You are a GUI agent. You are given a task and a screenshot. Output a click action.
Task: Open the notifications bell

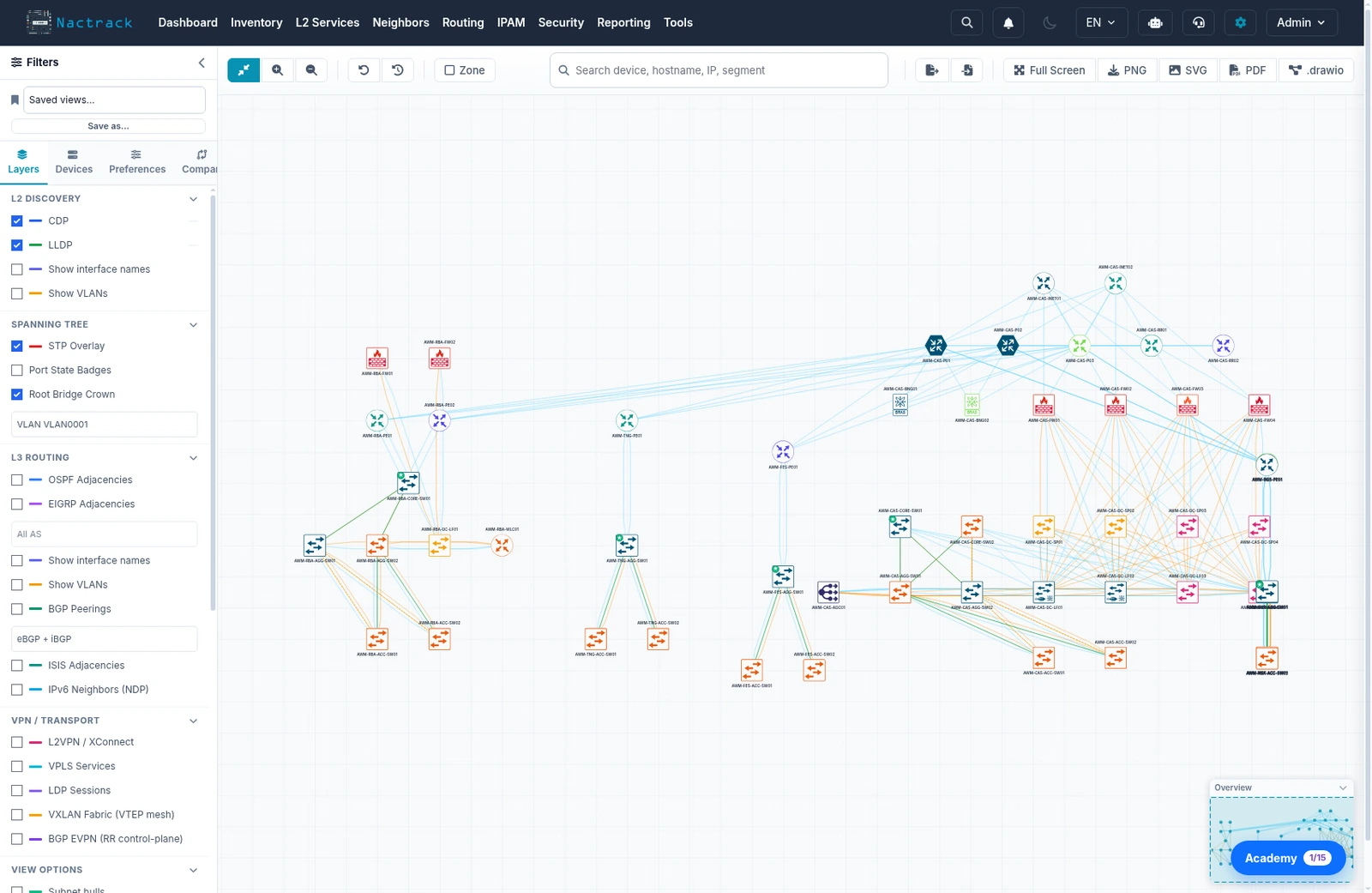[x=1008, y=22]
